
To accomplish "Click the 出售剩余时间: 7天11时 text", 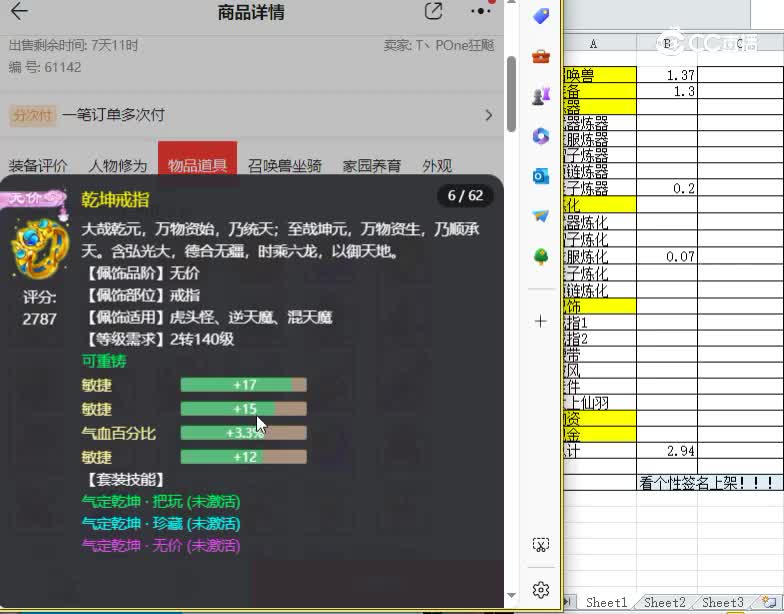I will click(73, 46).
